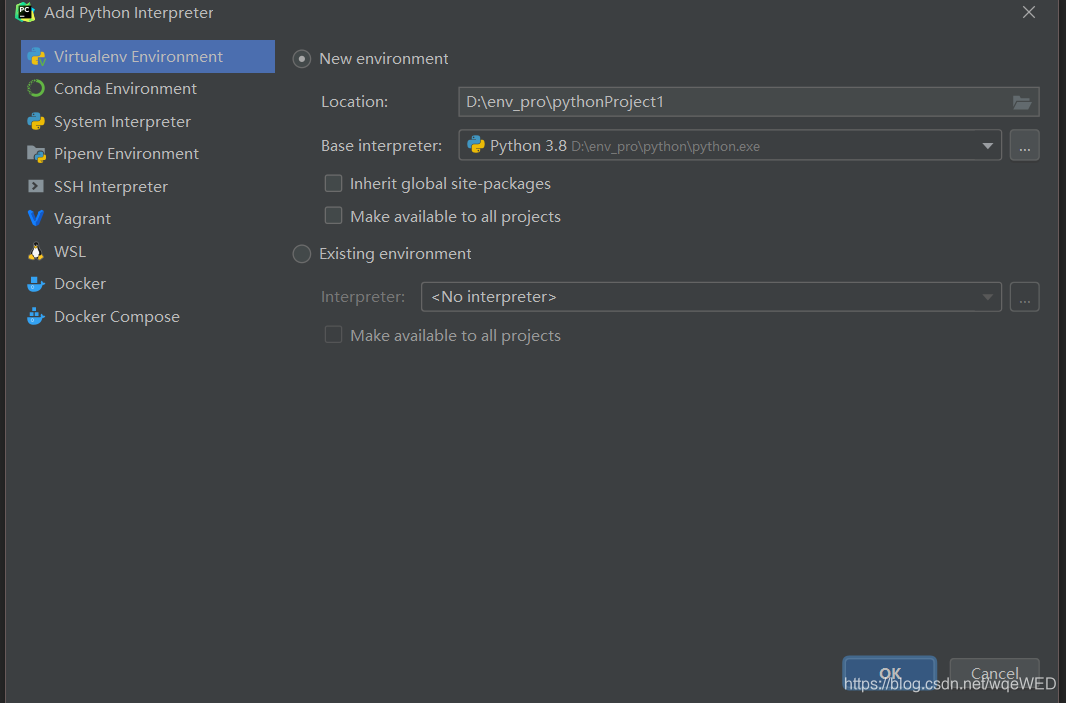The width and height of the screenshot is (1066, 703).
Task: Expand the Interpreter dropdown arrow
Action: [987, 297]
